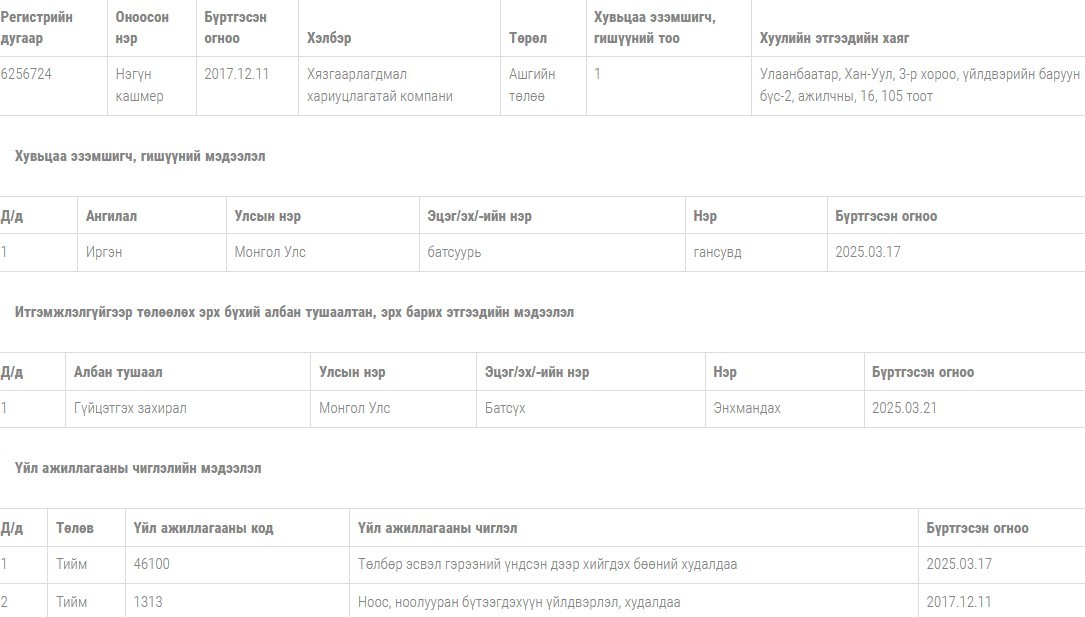Select the Иргэн category cell
The image size is (1085, 617).
[104, 252]
